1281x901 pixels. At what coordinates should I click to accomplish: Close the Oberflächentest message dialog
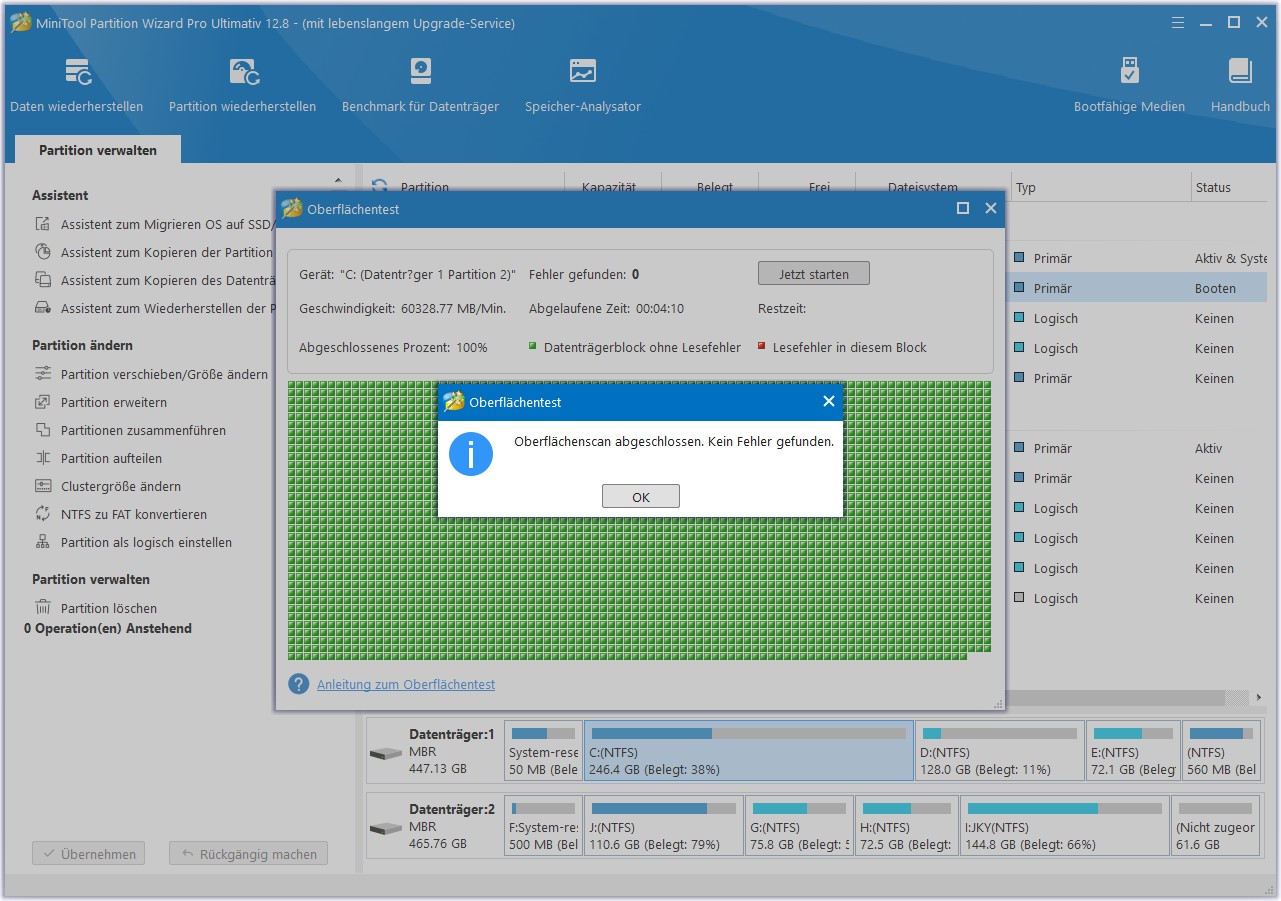(x=828, y=401)
